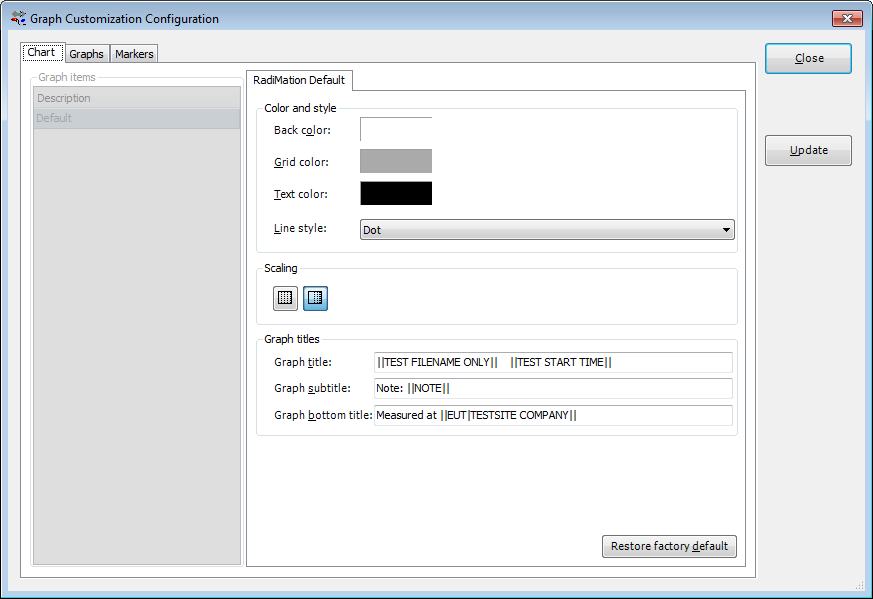Click the Graph bottom title field
Viewport: 873px width, 599px height.
[x=553, y=415]
